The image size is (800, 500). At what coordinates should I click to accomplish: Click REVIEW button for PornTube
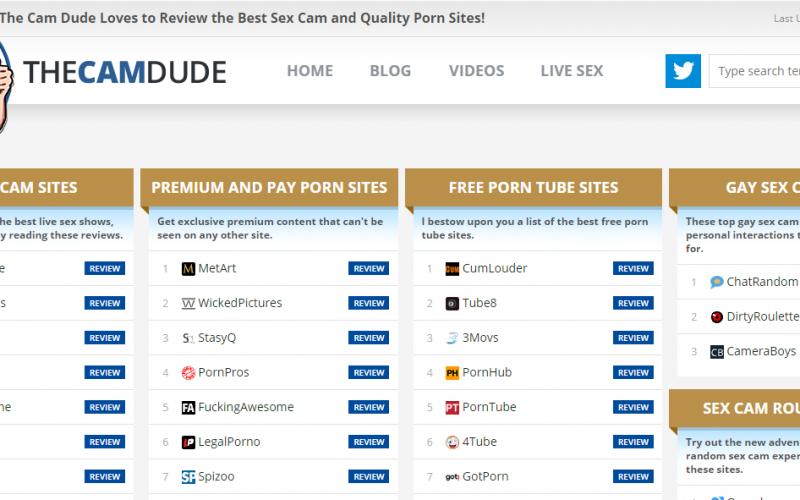(633, 408)
